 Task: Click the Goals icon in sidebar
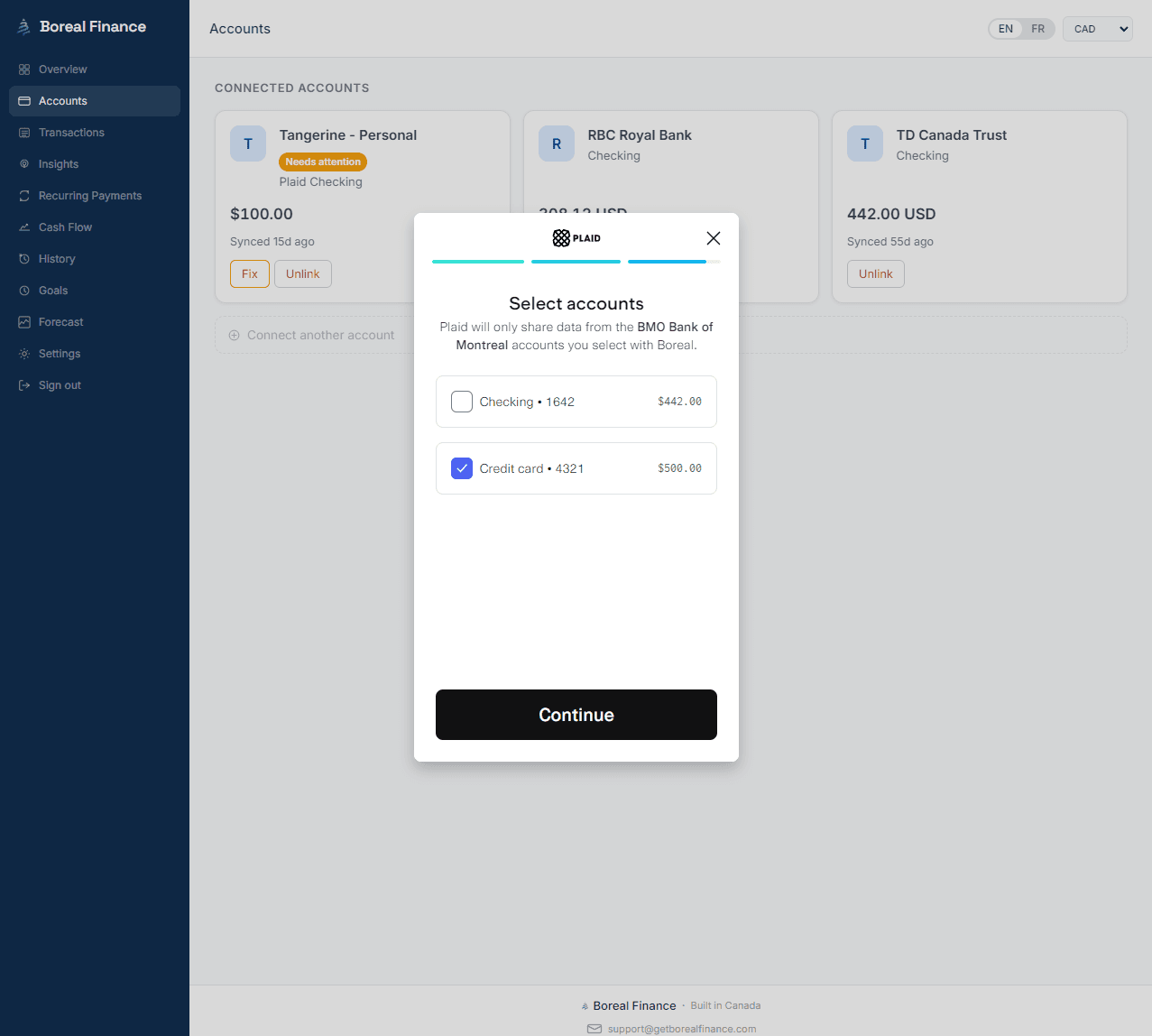(24, 291)
